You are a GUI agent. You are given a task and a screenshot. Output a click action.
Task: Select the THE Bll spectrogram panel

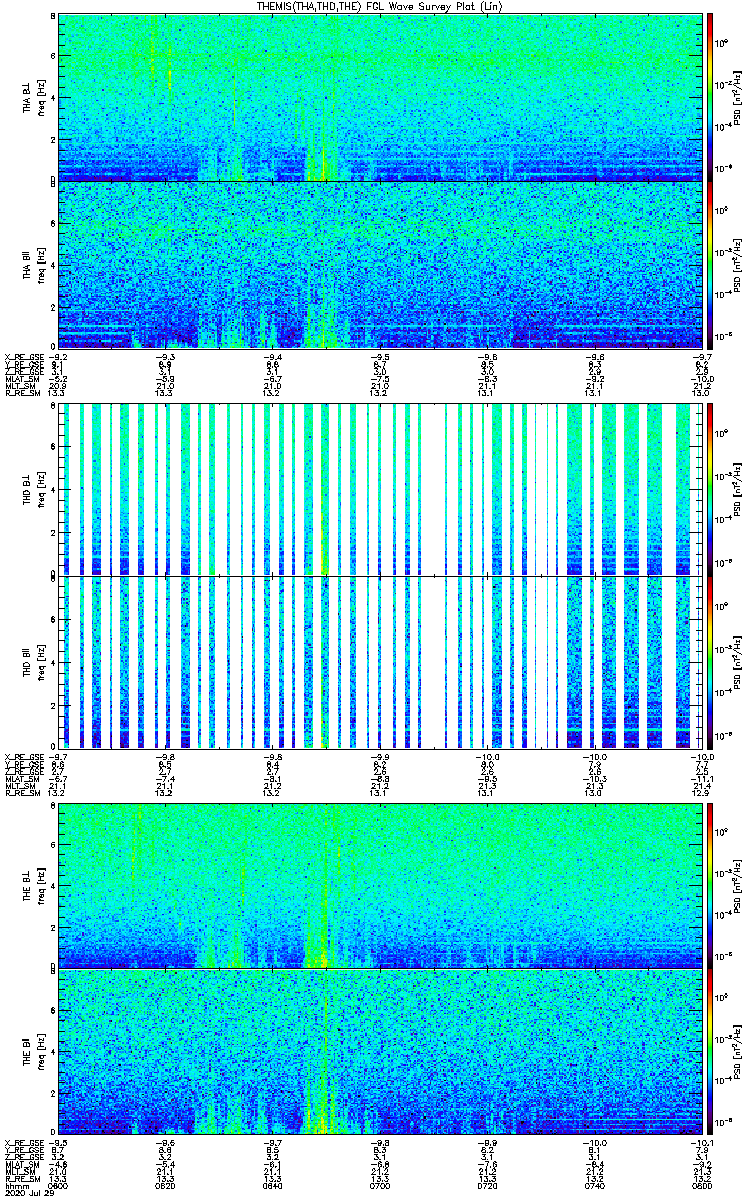click(x=382, y=1052)
